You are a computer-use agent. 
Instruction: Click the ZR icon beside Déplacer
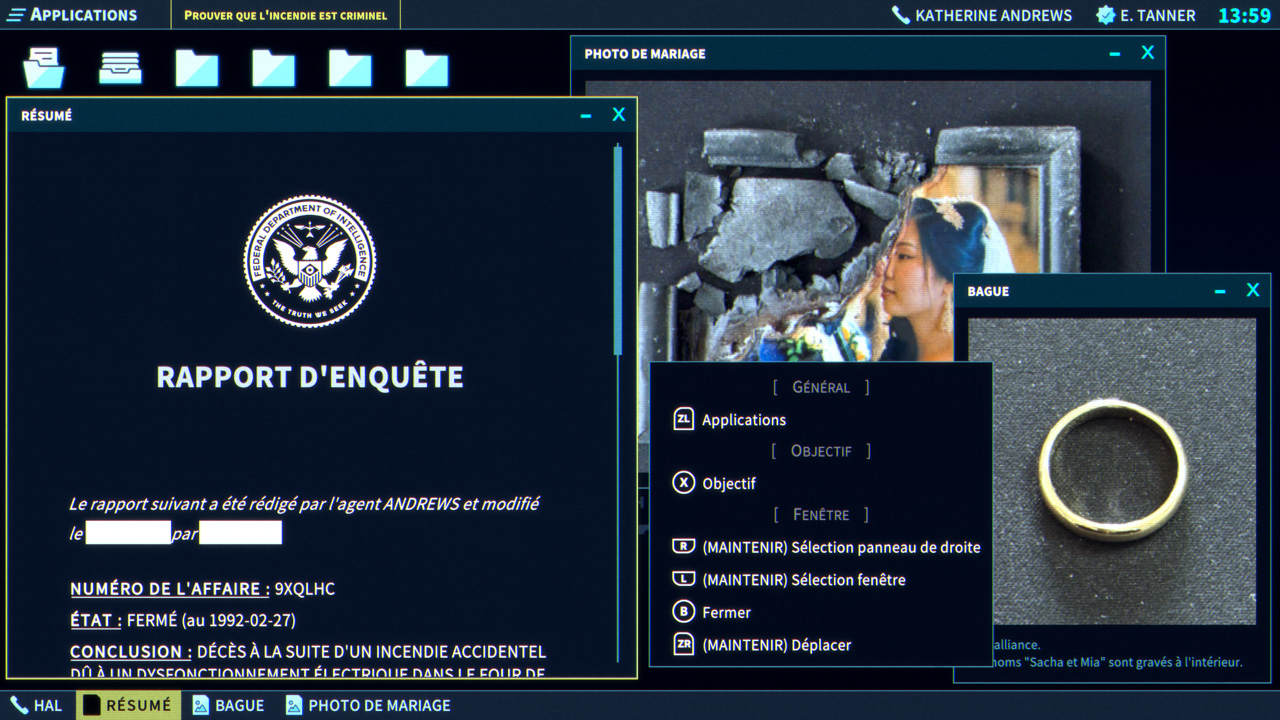click(x=683, y=645)
